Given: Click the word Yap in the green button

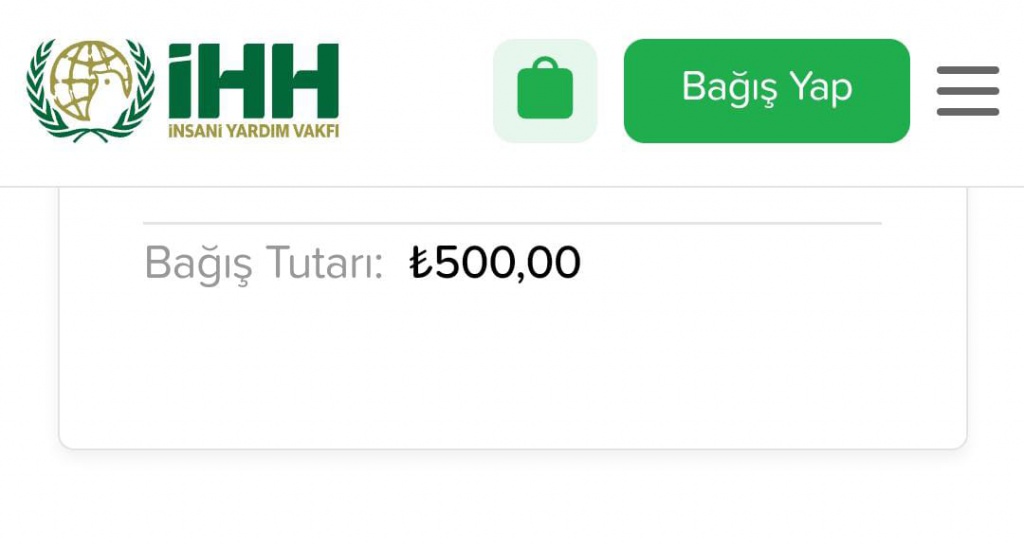Looking at the screenshot, I should [x=820, y=88].
